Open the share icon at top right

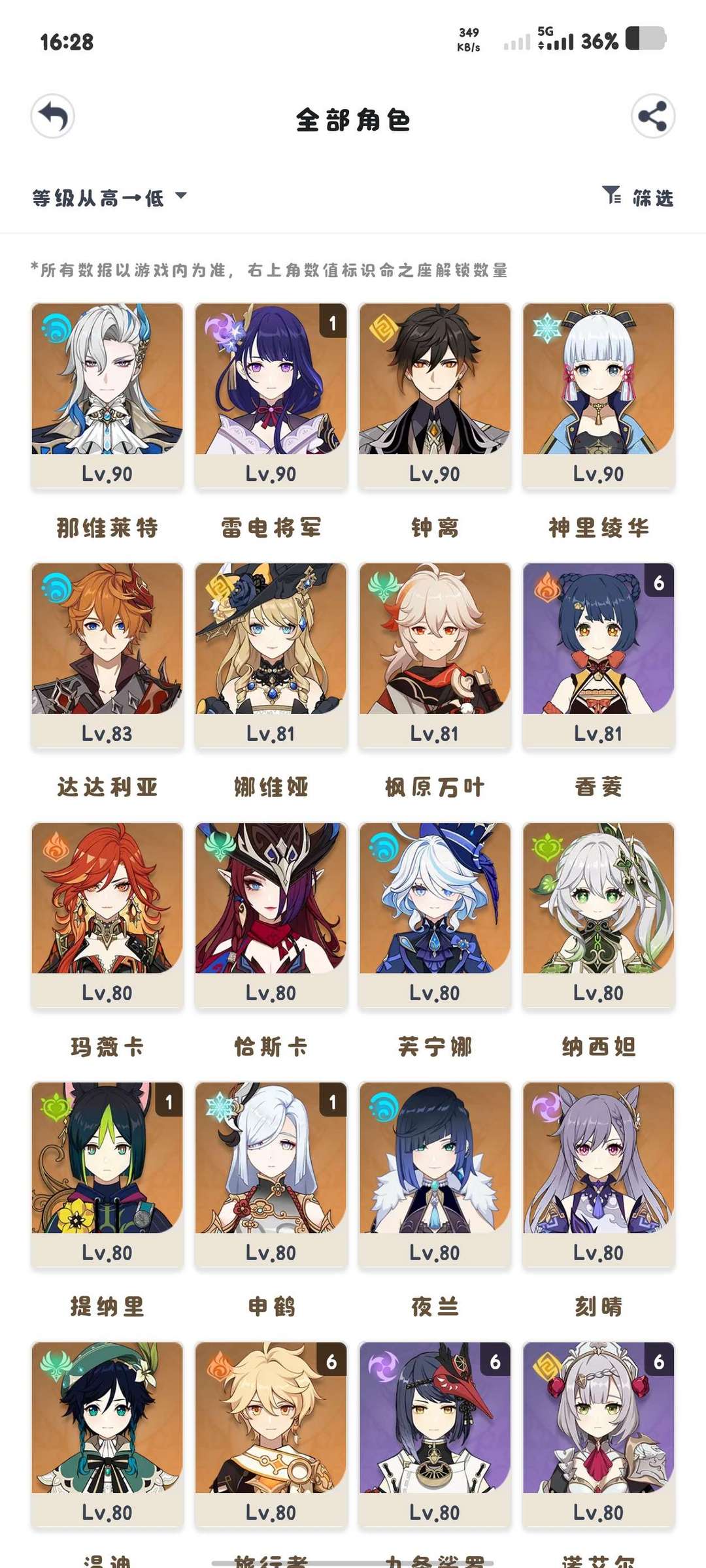click(x=652, y=117)
